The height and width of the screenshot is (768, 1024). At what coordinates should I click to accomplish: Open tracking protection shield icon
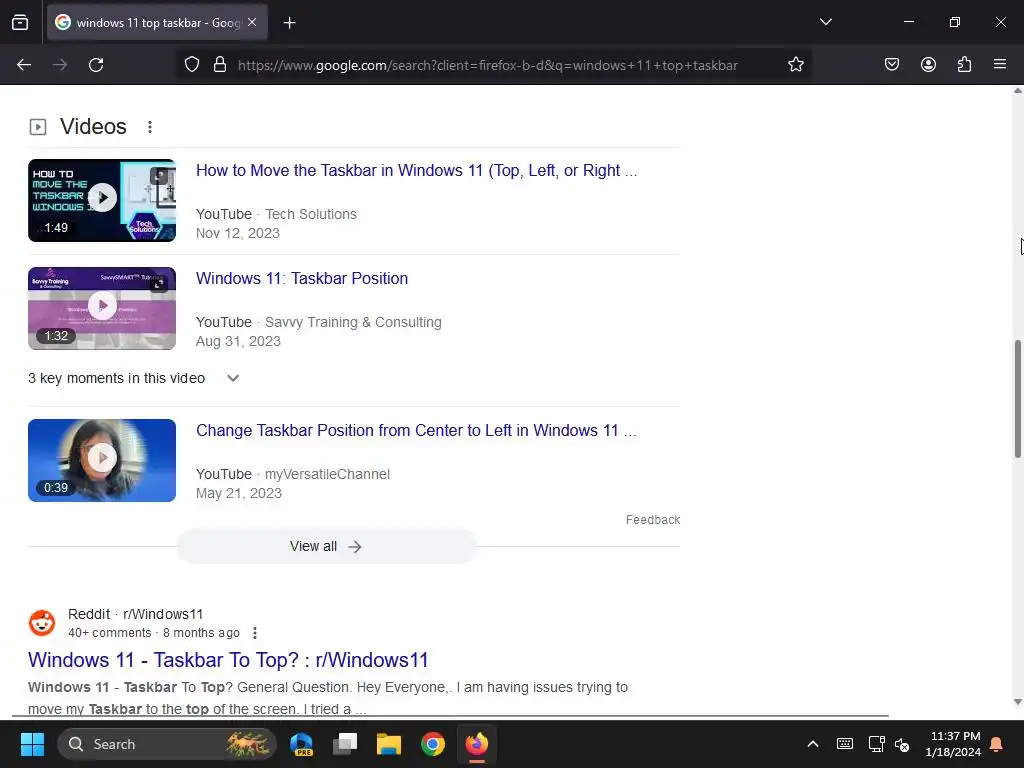point(191,65)
